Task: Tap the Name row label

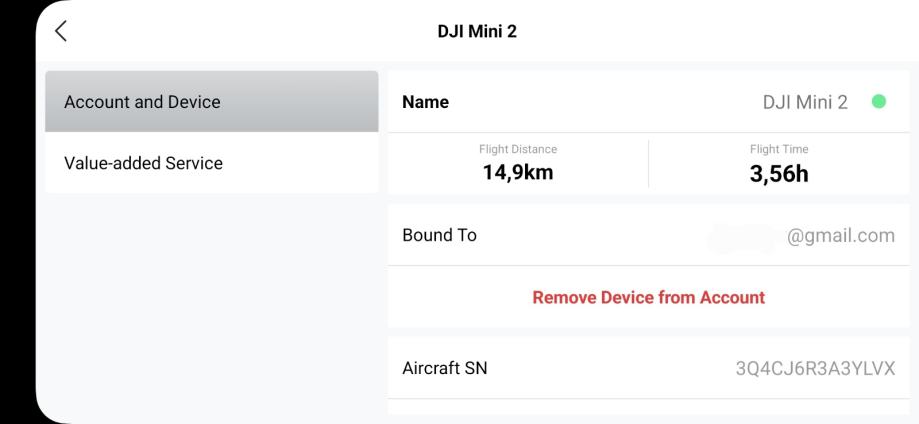Action: click(x=425, y=102)
